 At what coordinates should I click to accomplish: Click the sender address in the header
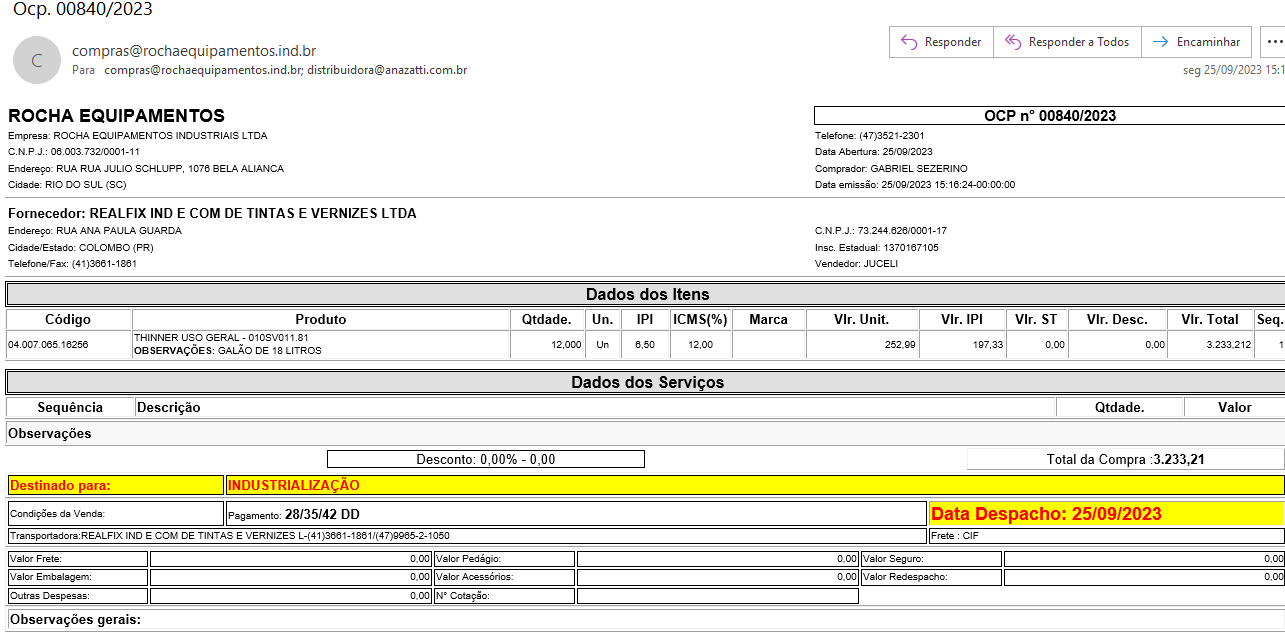[x=194, y=51]
